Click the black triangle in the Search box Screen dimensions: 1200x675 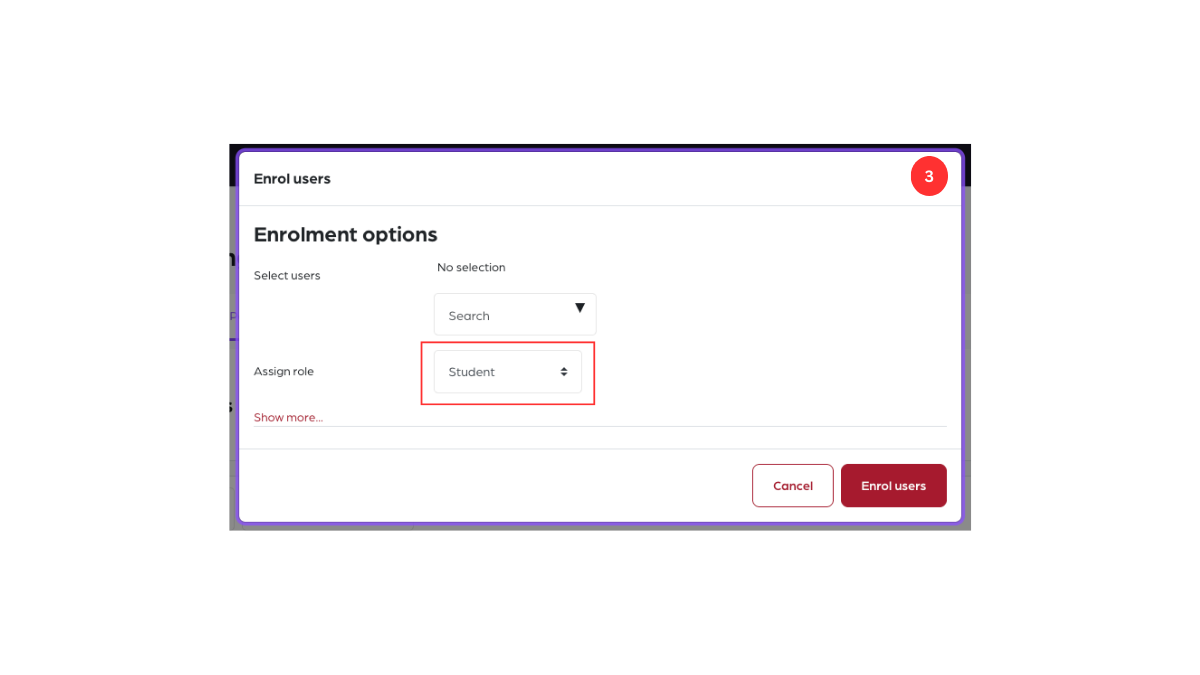pos(579,308)
